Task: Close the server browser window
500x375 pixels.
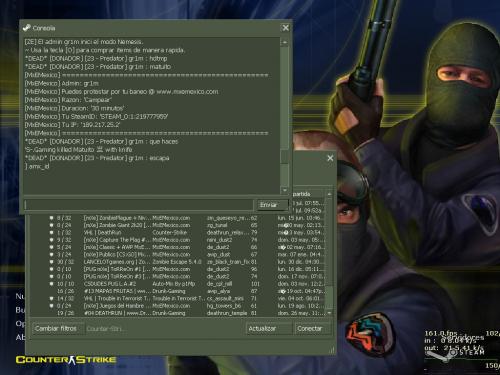Action: 330,158
